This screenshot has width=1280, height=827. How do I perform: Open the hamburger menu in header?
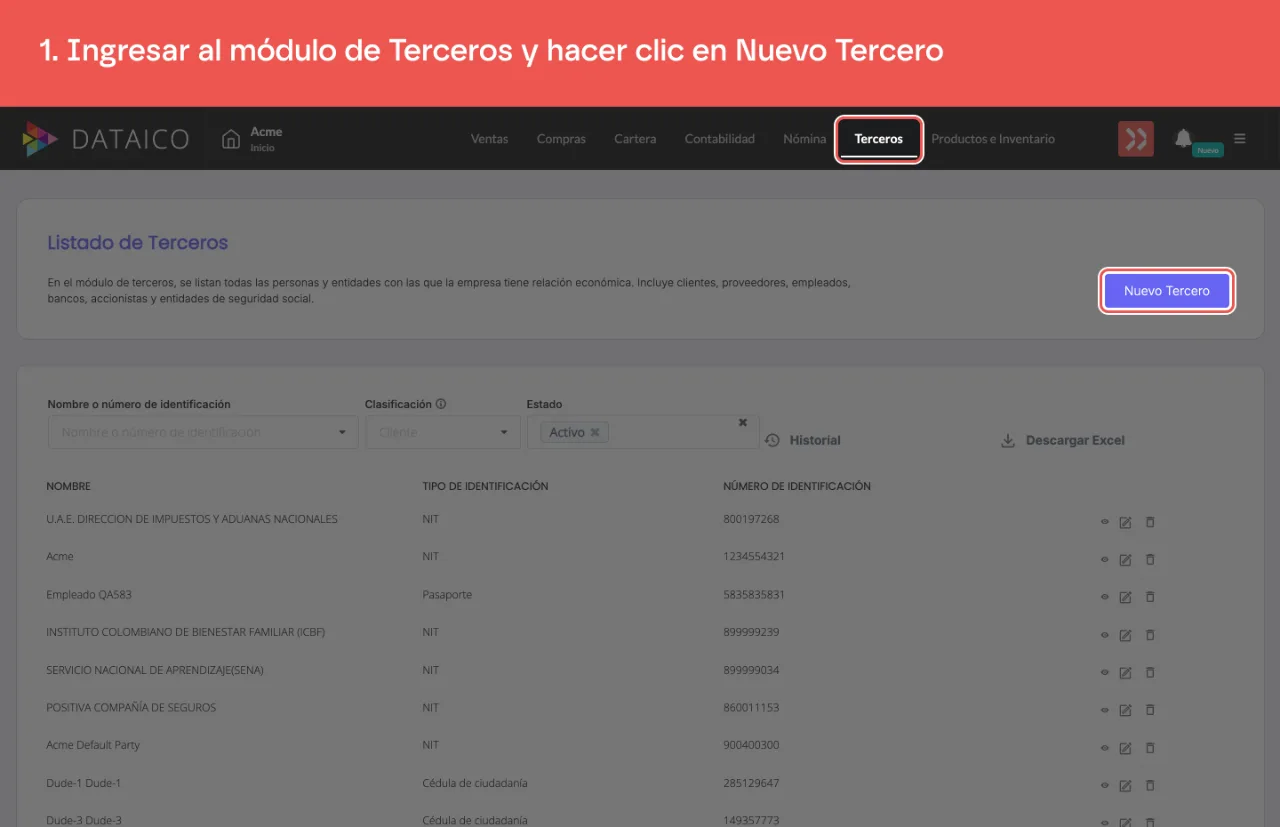click(x=1240, y=139)
